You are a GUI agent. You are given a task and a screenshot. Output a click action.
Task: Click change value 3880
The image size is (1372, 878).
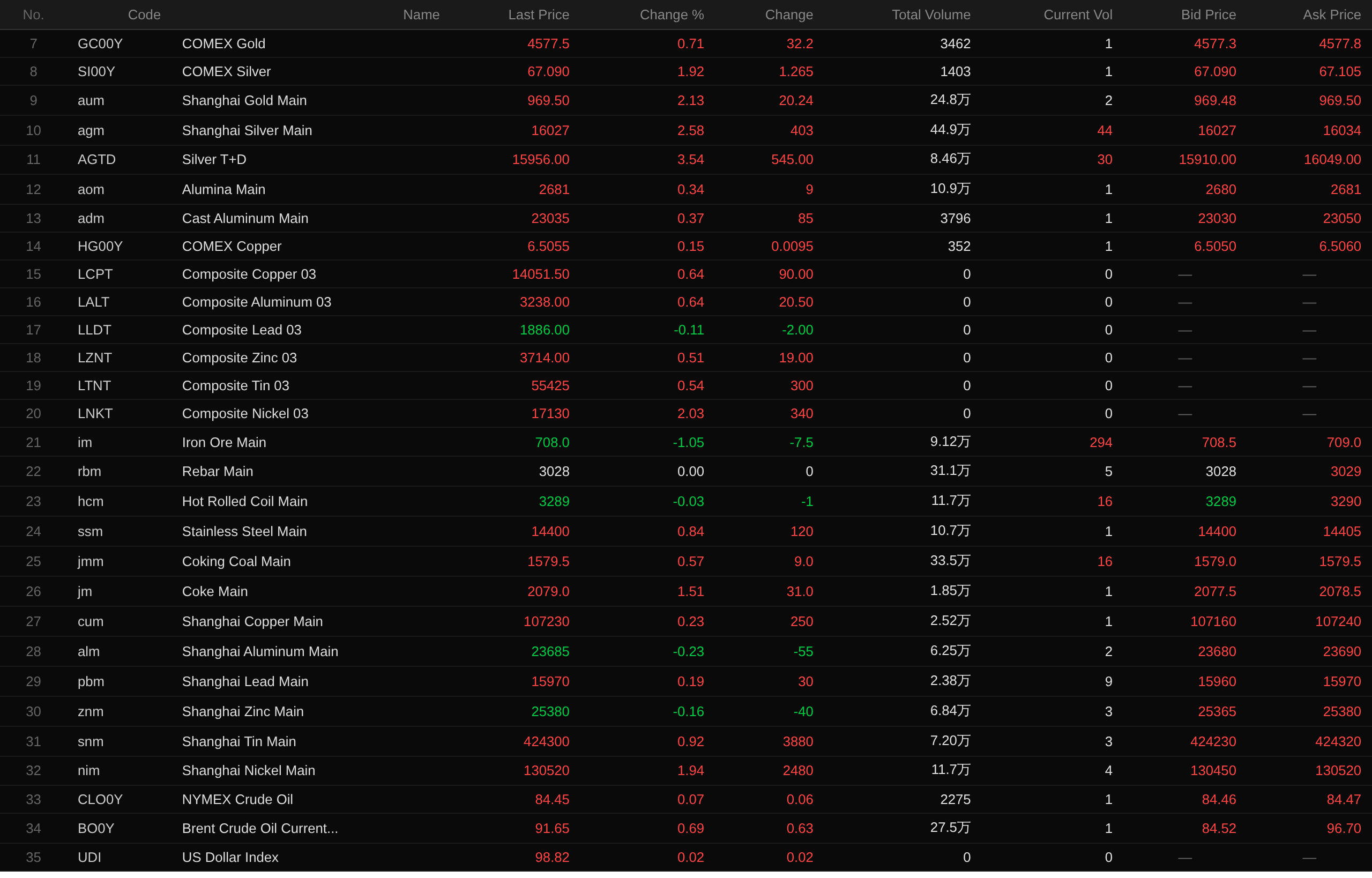pyautogui.click(x=797, y=742)
